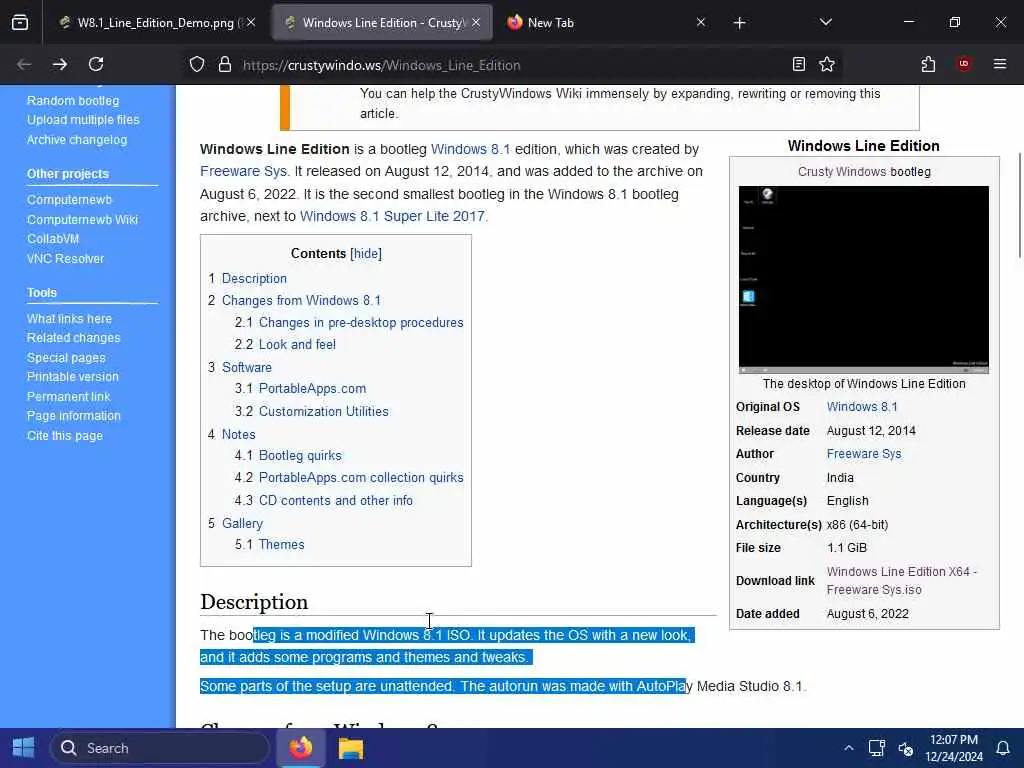This screenshot has height=768, width=1024.
Task: List all tabs with the dropdown chevron
Action: pyautogui.click(x=825, y=22)
